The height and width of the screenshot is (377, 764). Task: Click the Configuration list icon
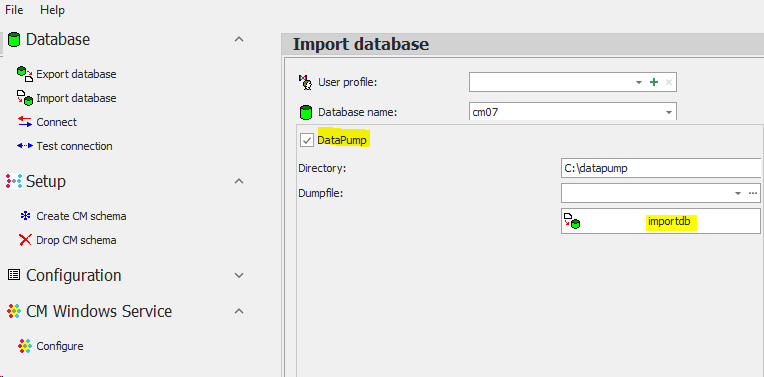click(x=14, y=275)
